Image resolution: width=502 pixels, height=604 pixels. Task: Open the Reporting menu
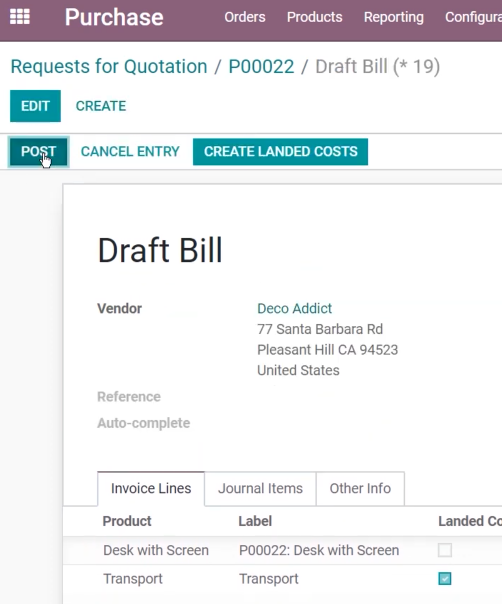point(394,17)
